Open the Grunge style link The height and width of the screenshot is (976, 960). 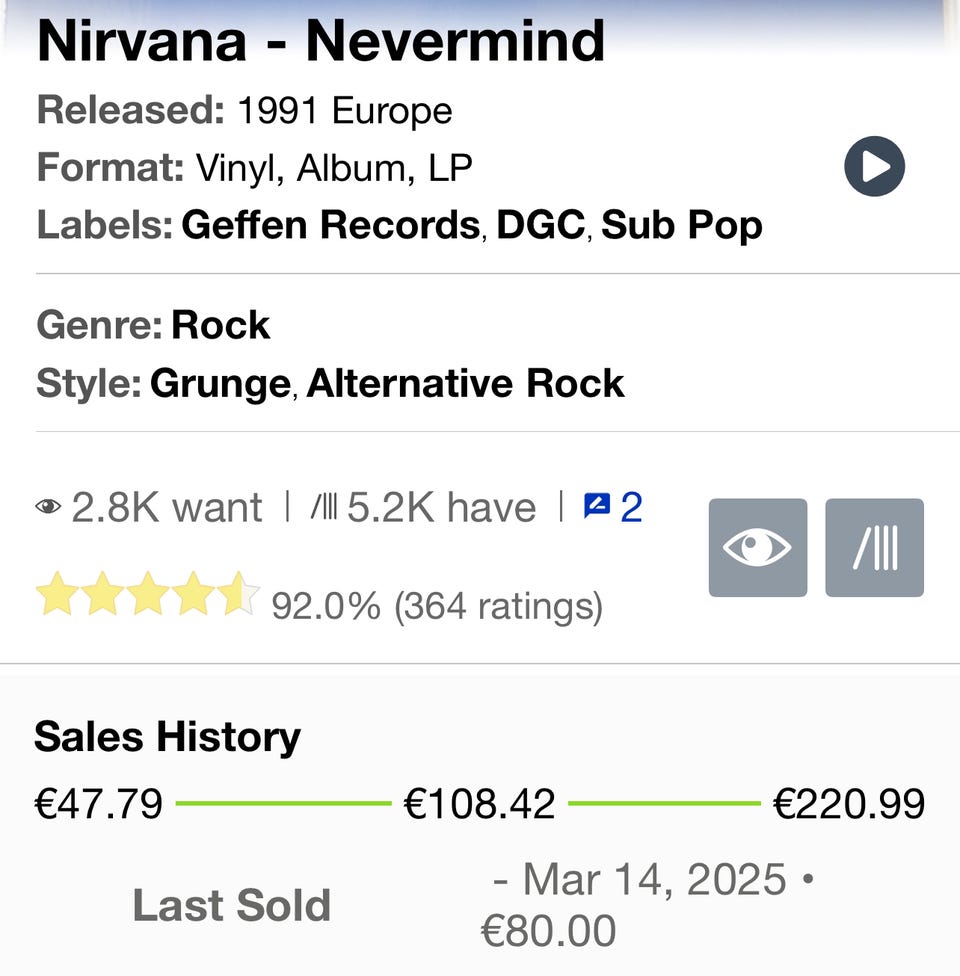coord(220,384)
